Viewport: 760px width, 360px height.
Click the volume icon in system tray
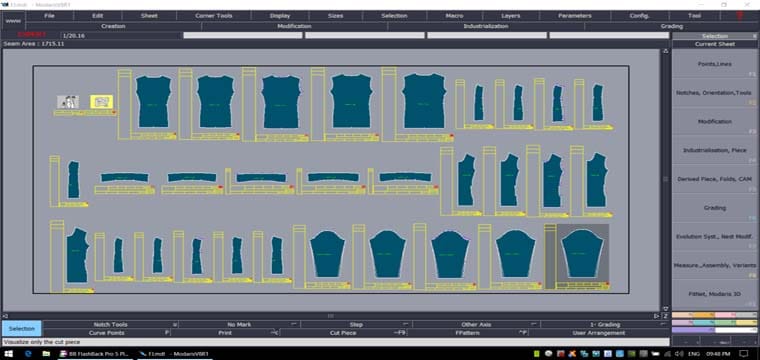coord(679,354)
